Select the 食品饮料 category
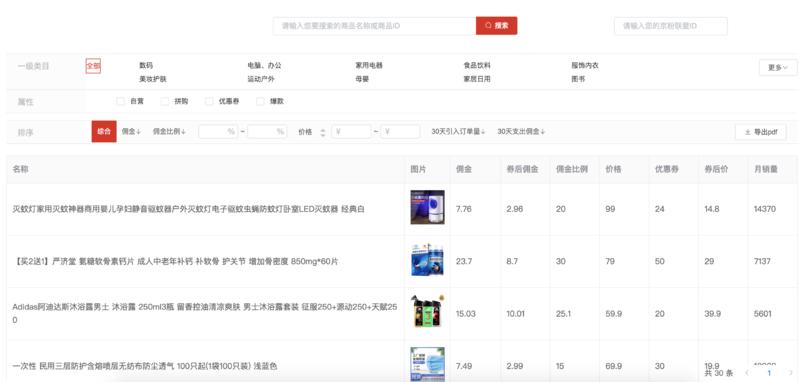Screen dimensions: 800x382 tap(477, 66)
